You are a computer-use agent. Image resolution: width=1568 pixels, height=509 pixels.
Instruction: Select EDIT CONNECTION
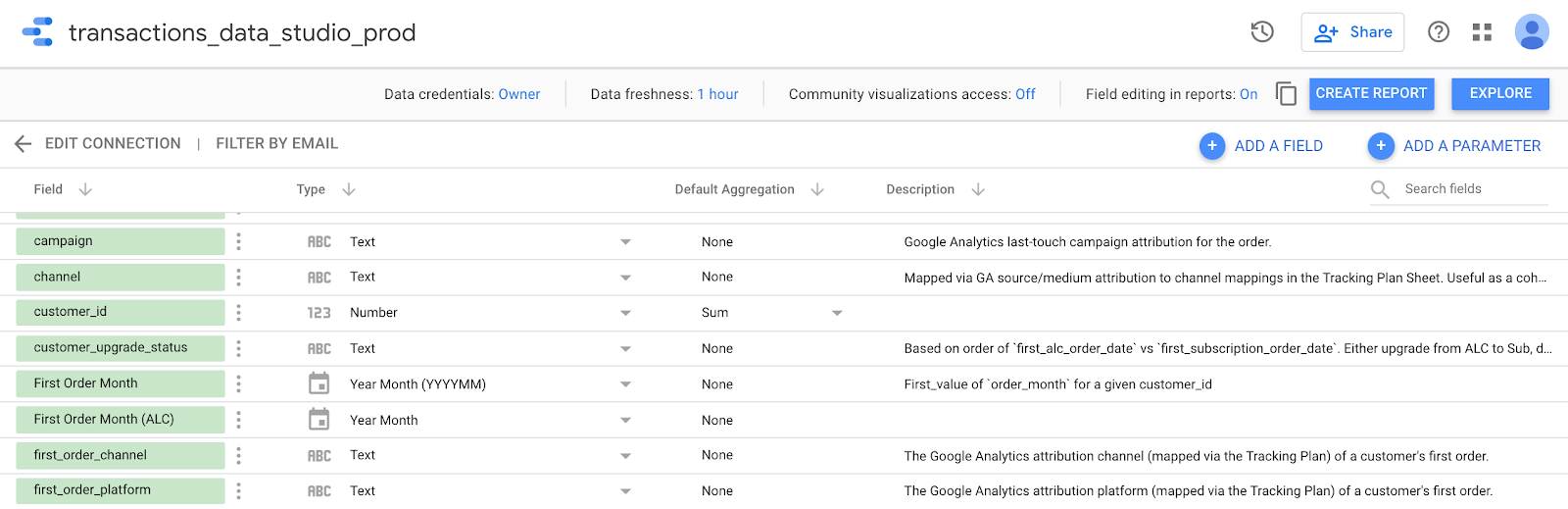point(113,144)
